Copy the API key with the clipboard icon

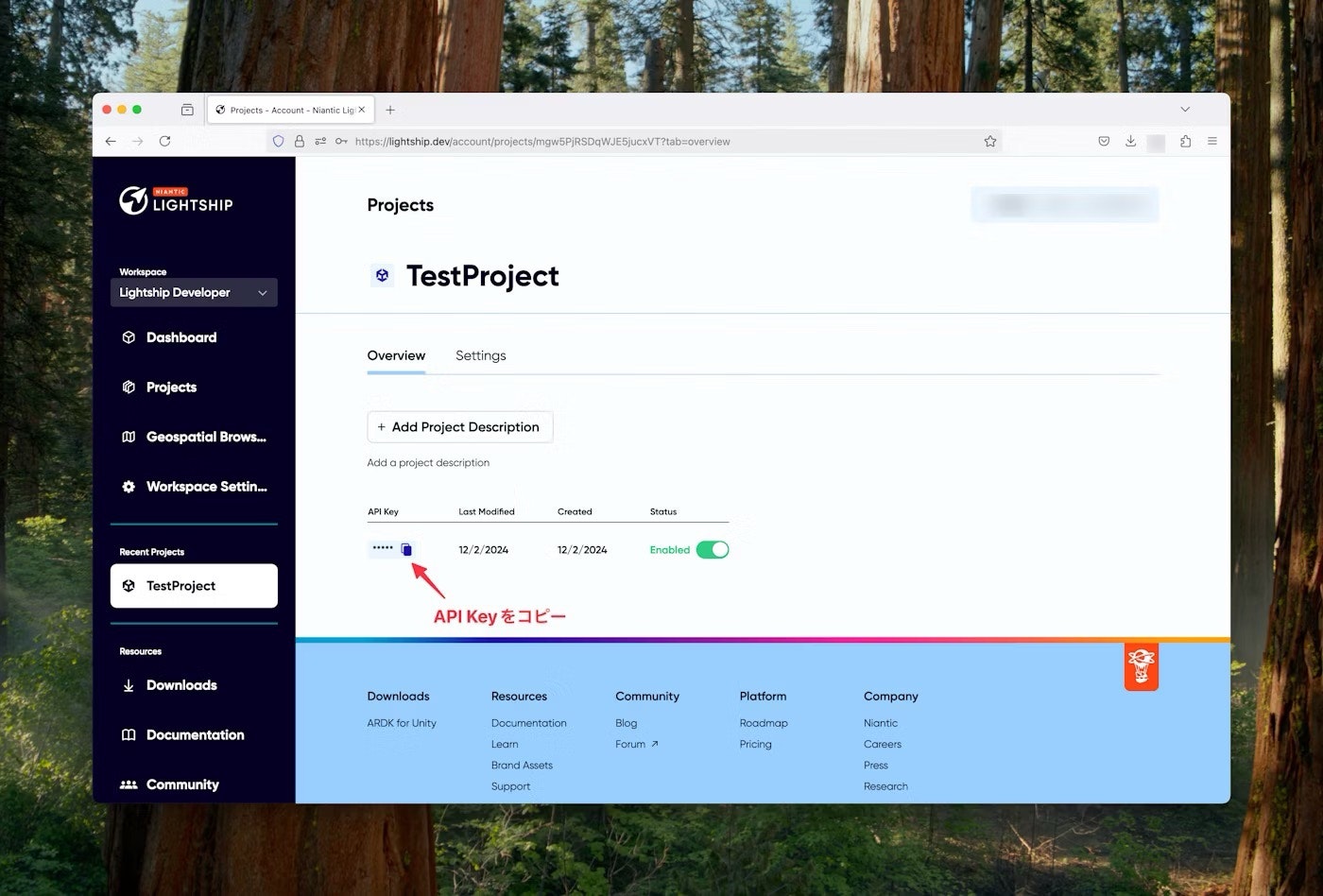coord(406,549)
